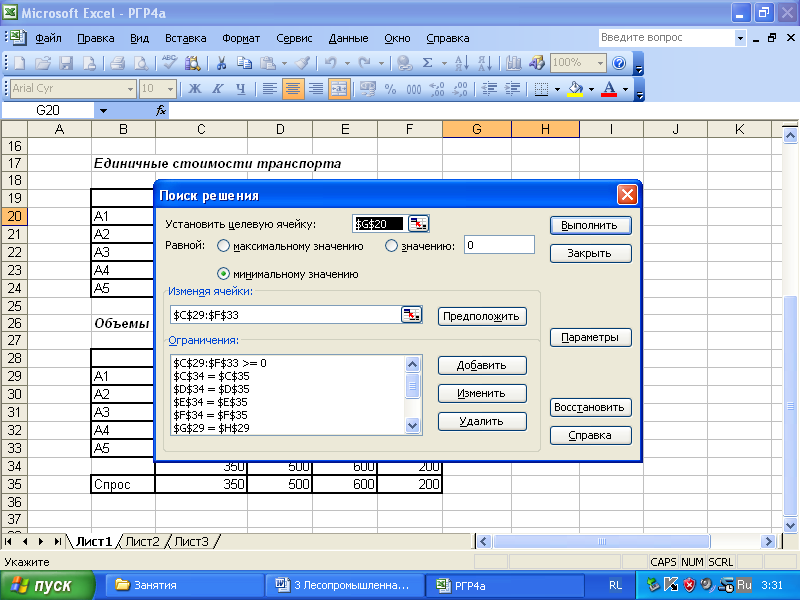Select 'минимальному значению' radio option

click(223, 274)
